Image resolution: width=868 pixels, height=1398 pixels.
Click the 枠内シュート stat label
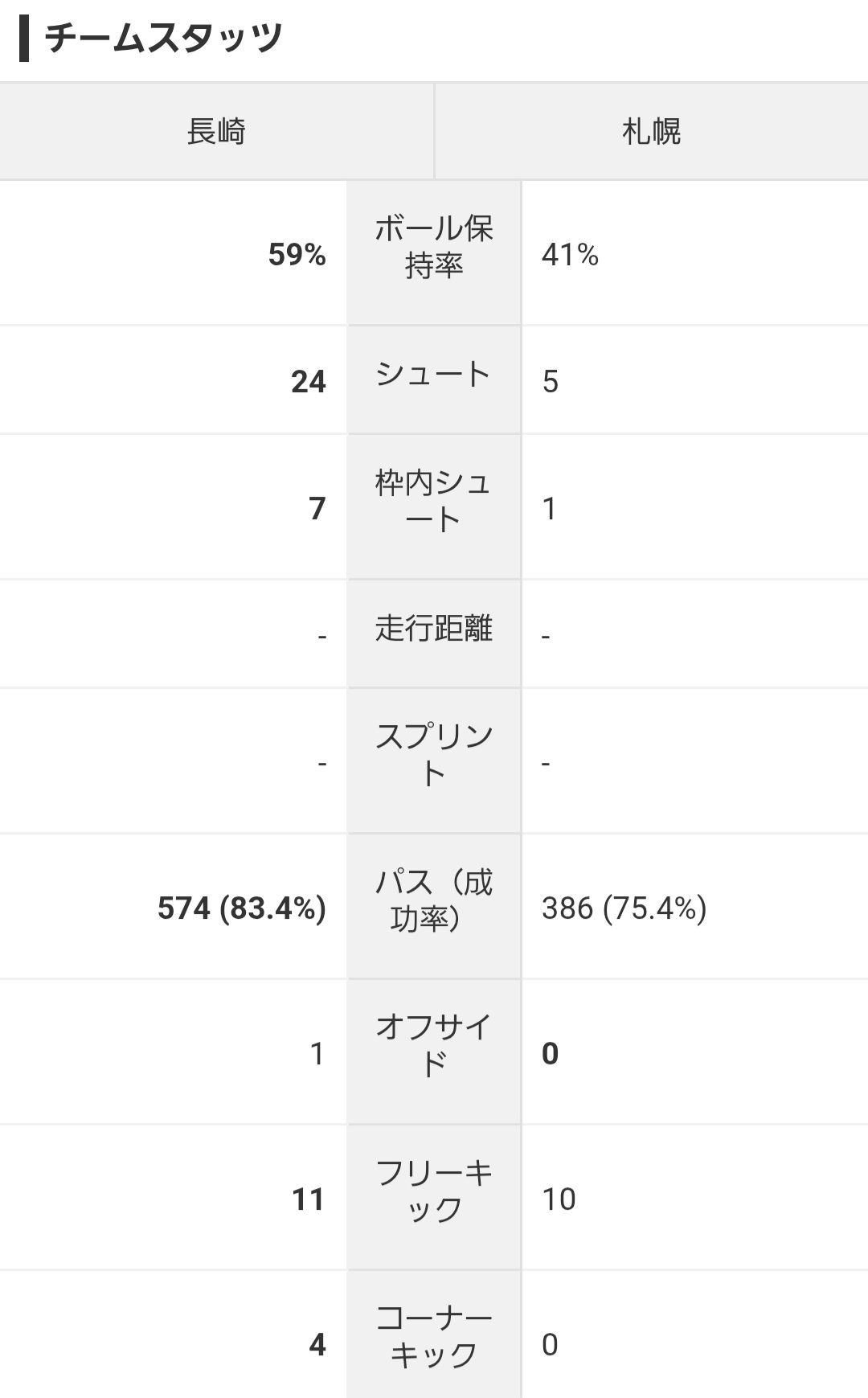pyautogui.click(x=433, y=501)
